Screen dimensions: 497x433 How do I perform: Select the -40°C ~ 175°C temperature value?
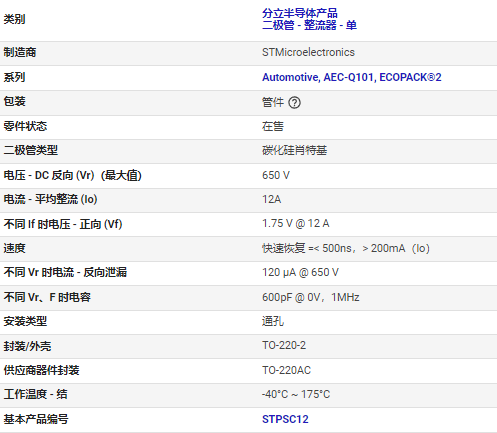click(296, 394)
